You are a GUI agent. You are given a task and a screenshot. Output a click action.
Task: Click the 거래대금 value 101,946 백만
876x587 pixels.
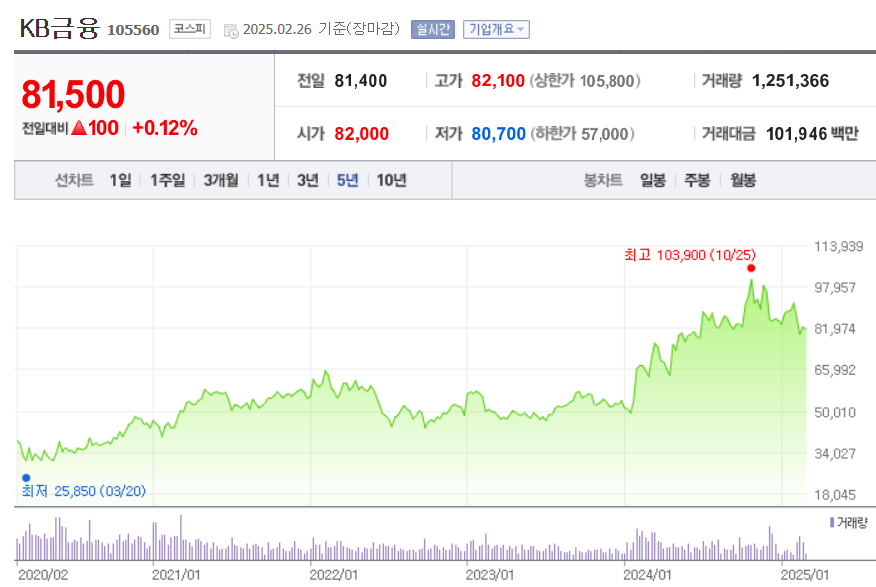point(812,134)
